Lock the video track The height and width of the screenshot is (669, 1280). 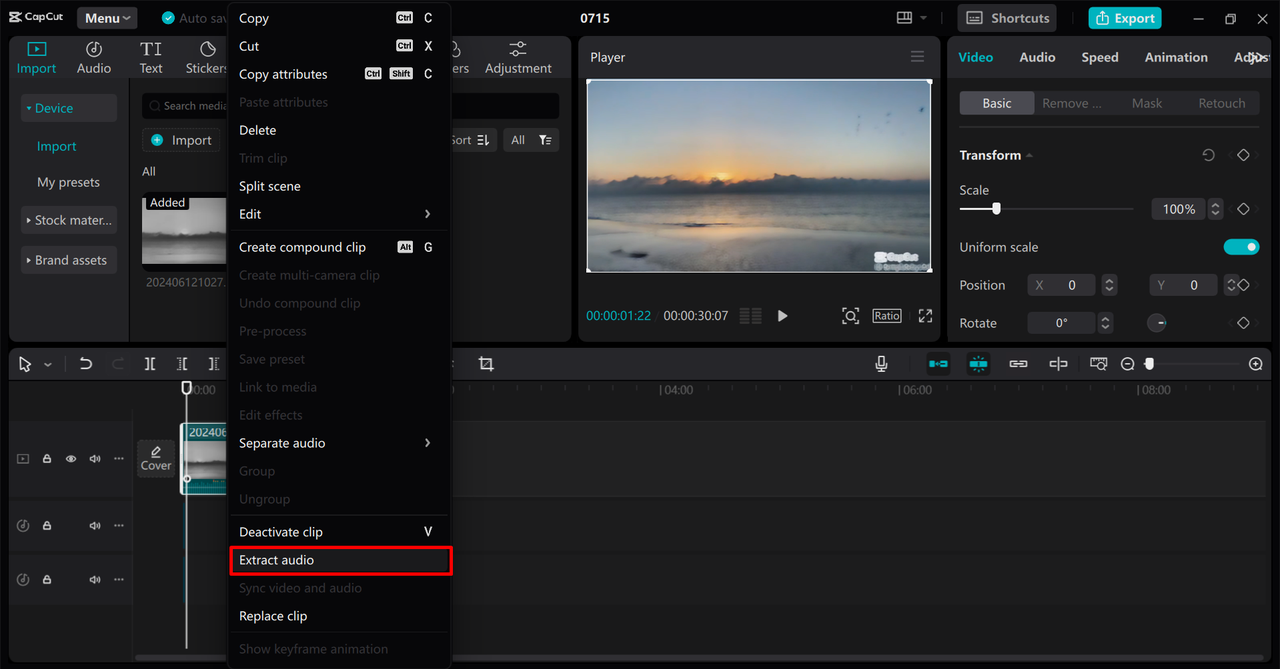pyautogui.click(x=47, y=459)
